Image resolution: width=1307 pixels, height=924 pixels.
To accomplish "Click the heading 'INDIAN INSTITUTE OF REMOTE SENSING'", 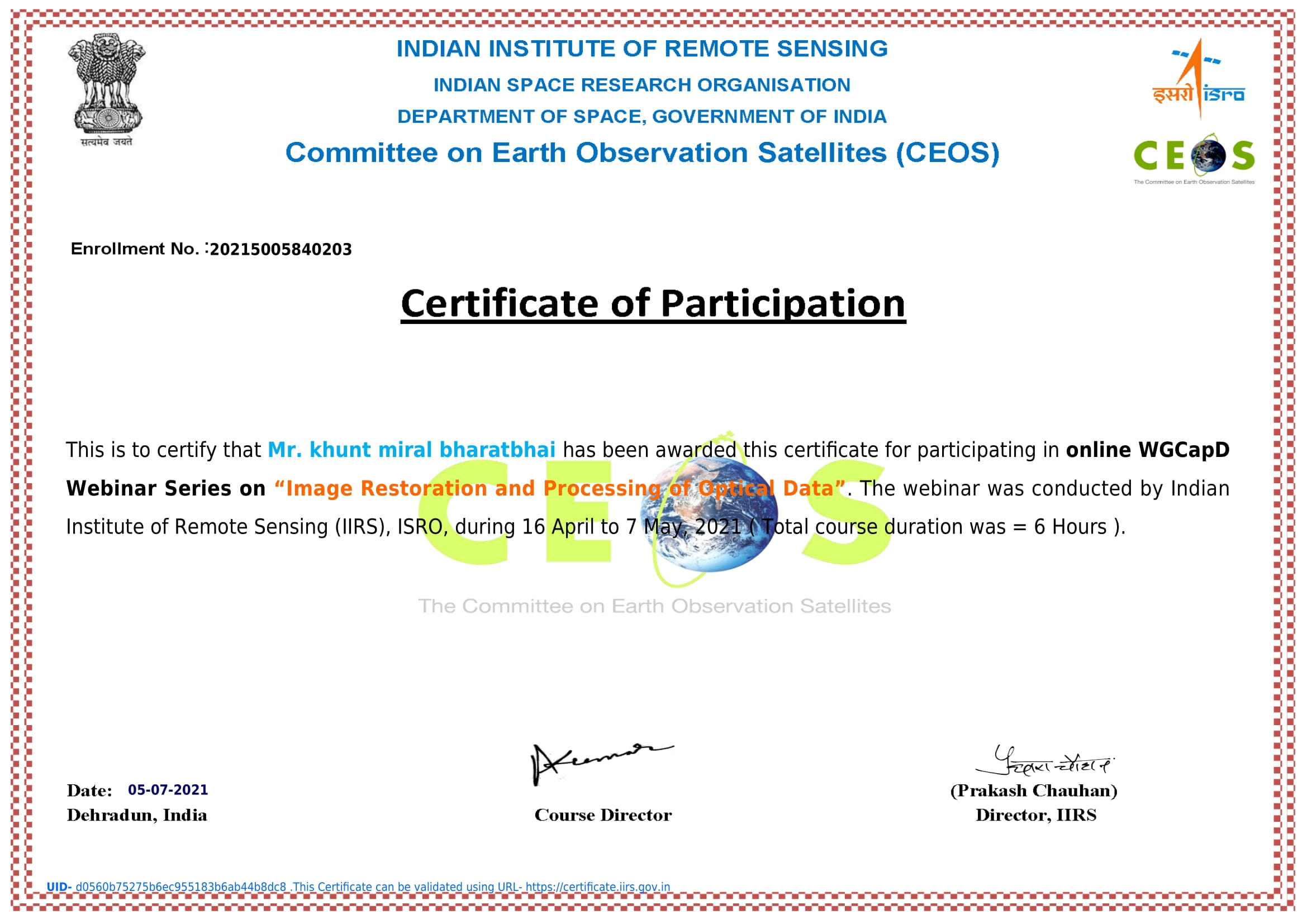I will (642, 49).
